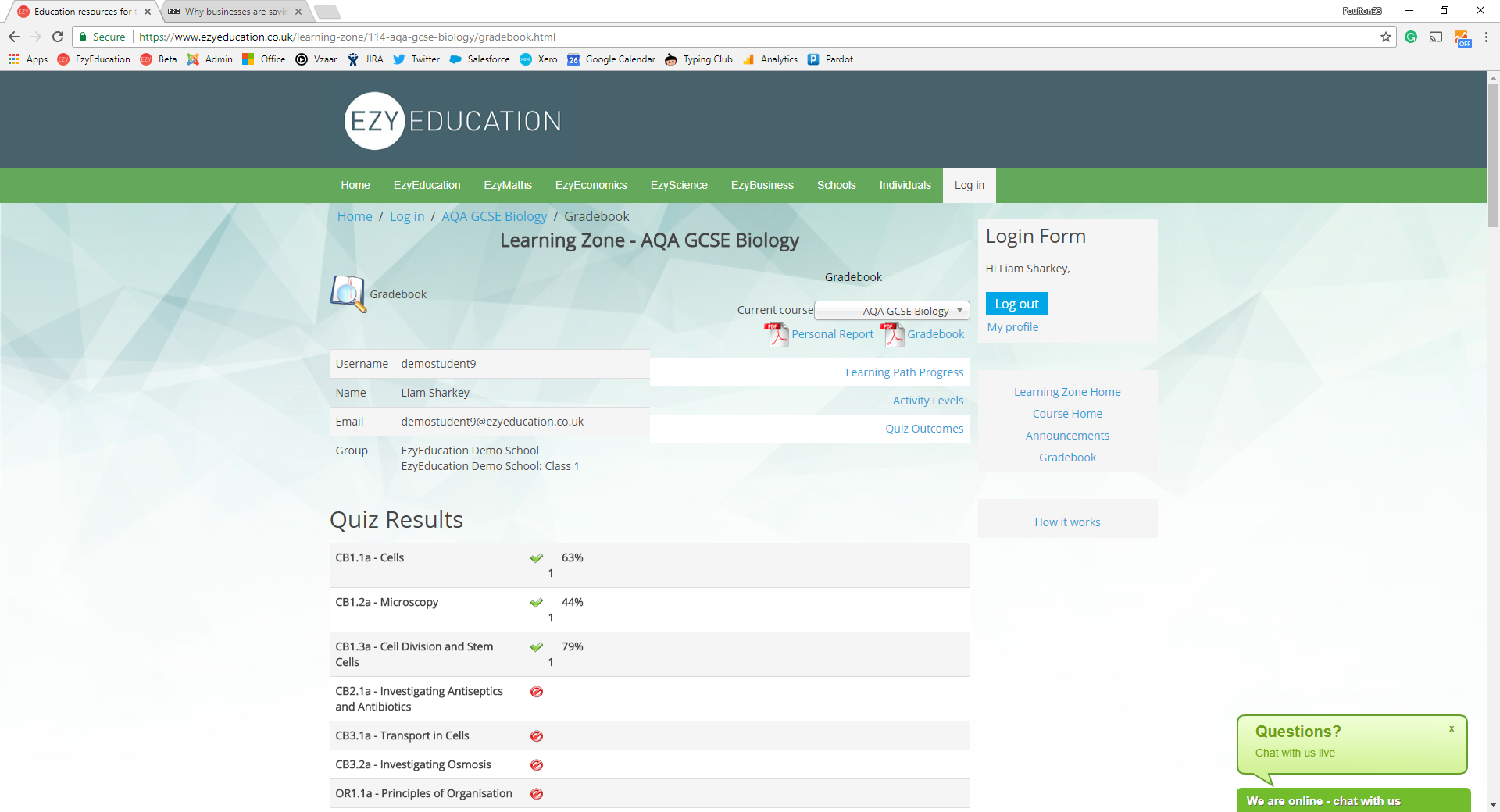This screenshot has width=1500, height=812.
Task: Open the Quiz Outcomes link
Action: (925, 429)
